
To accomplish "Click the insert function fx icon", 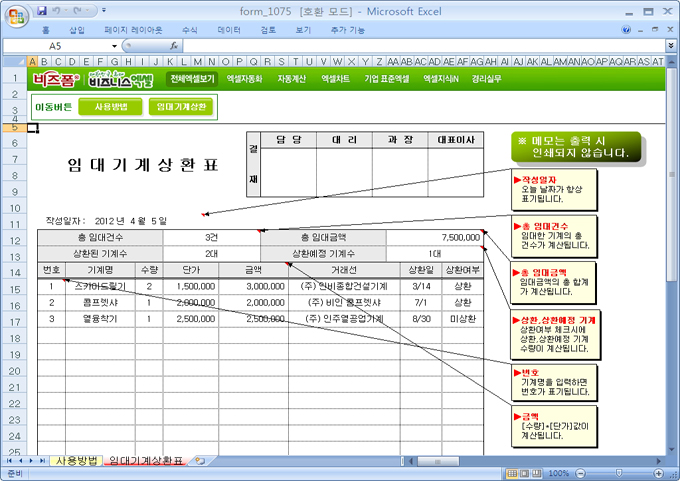I will coord(175,46).
